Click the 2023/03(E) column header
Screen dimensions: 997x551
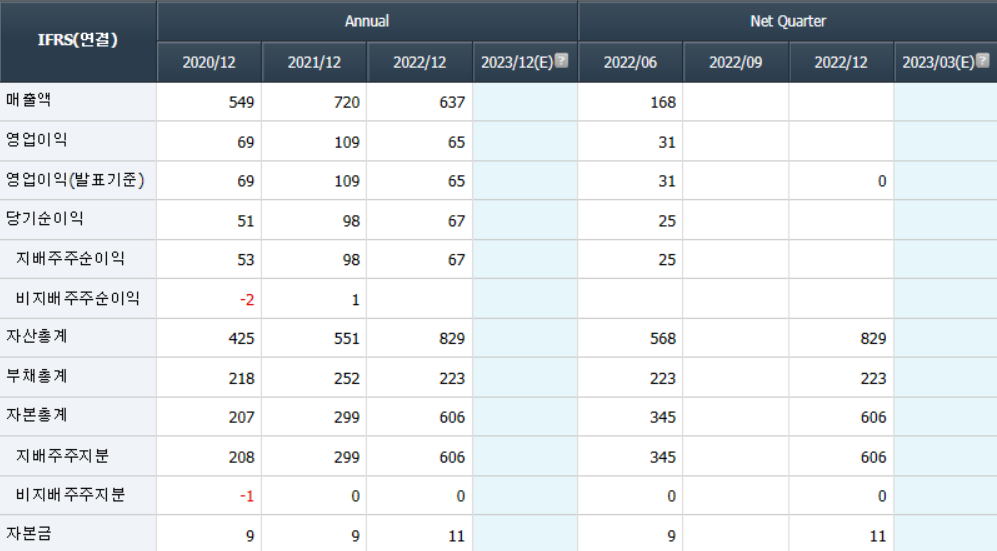coord(945,62)
